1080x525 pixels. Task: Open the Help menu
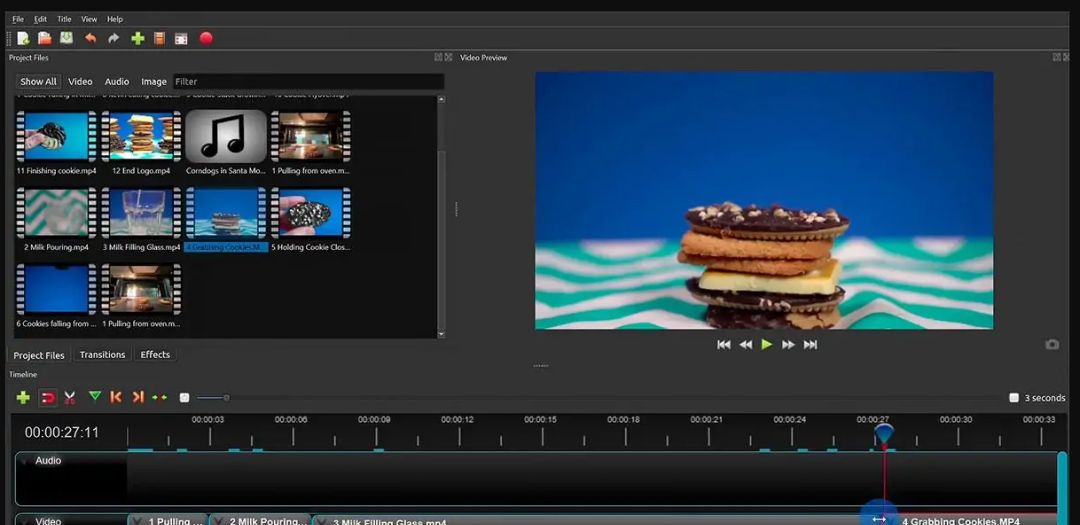[x=115, y=19]
